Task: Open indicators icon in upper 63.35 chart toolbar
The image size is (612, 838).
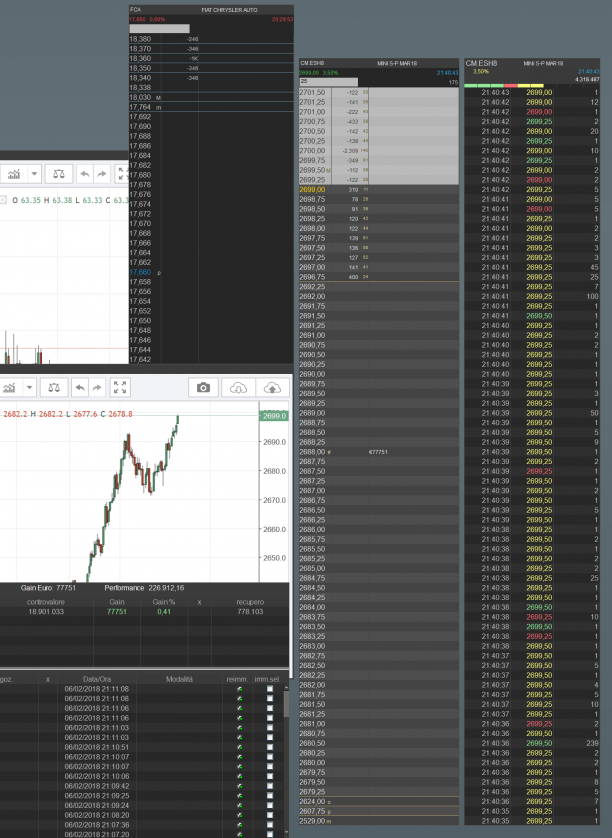Action: pos(13,174)
